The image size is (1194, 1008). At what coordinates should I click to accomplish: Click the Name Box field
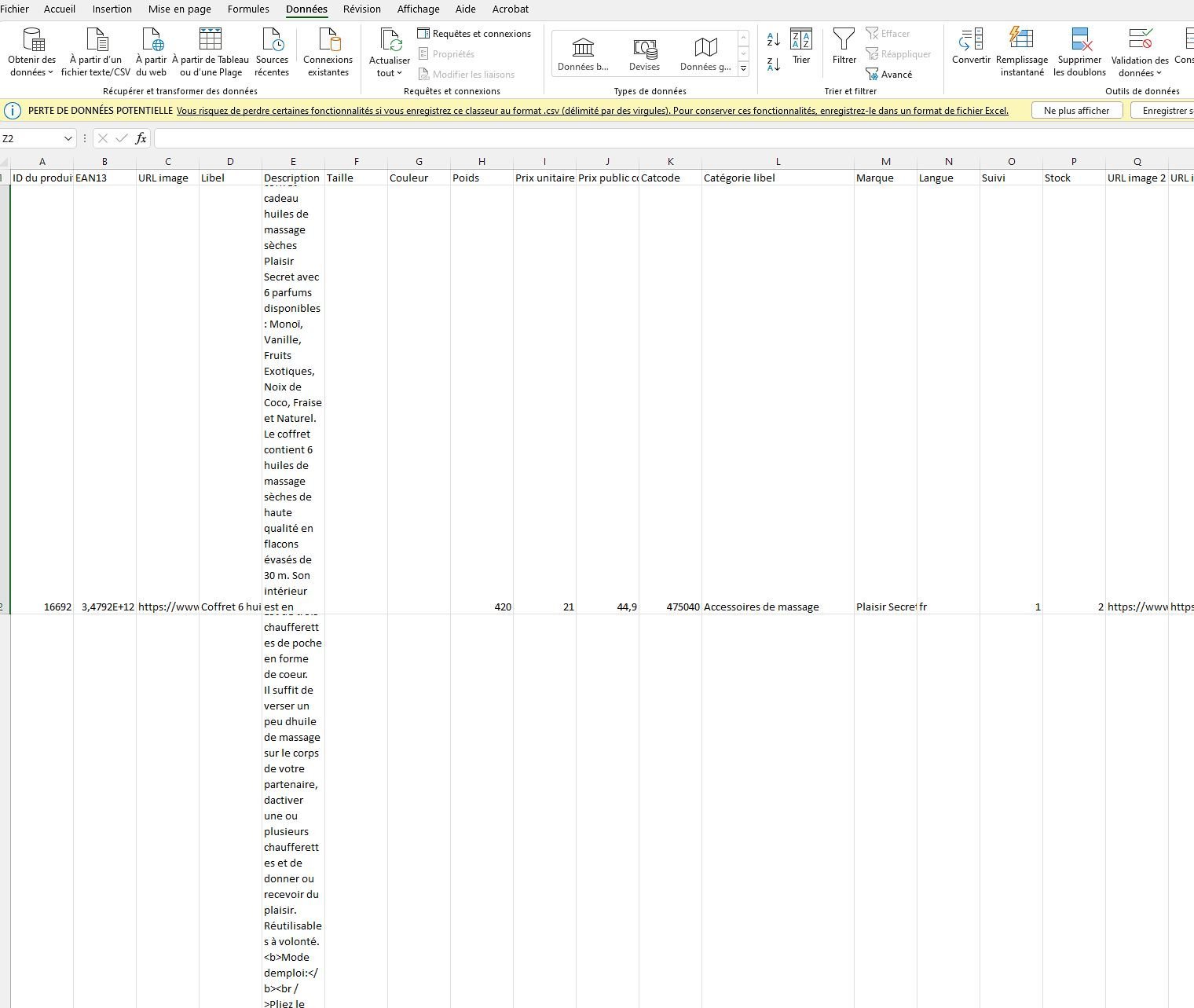coord(31,139)
